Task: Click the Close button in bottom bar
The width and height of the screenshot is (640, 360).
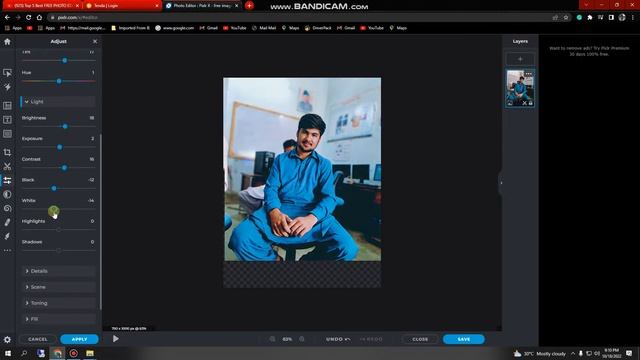Action: [x=420, y=339]
